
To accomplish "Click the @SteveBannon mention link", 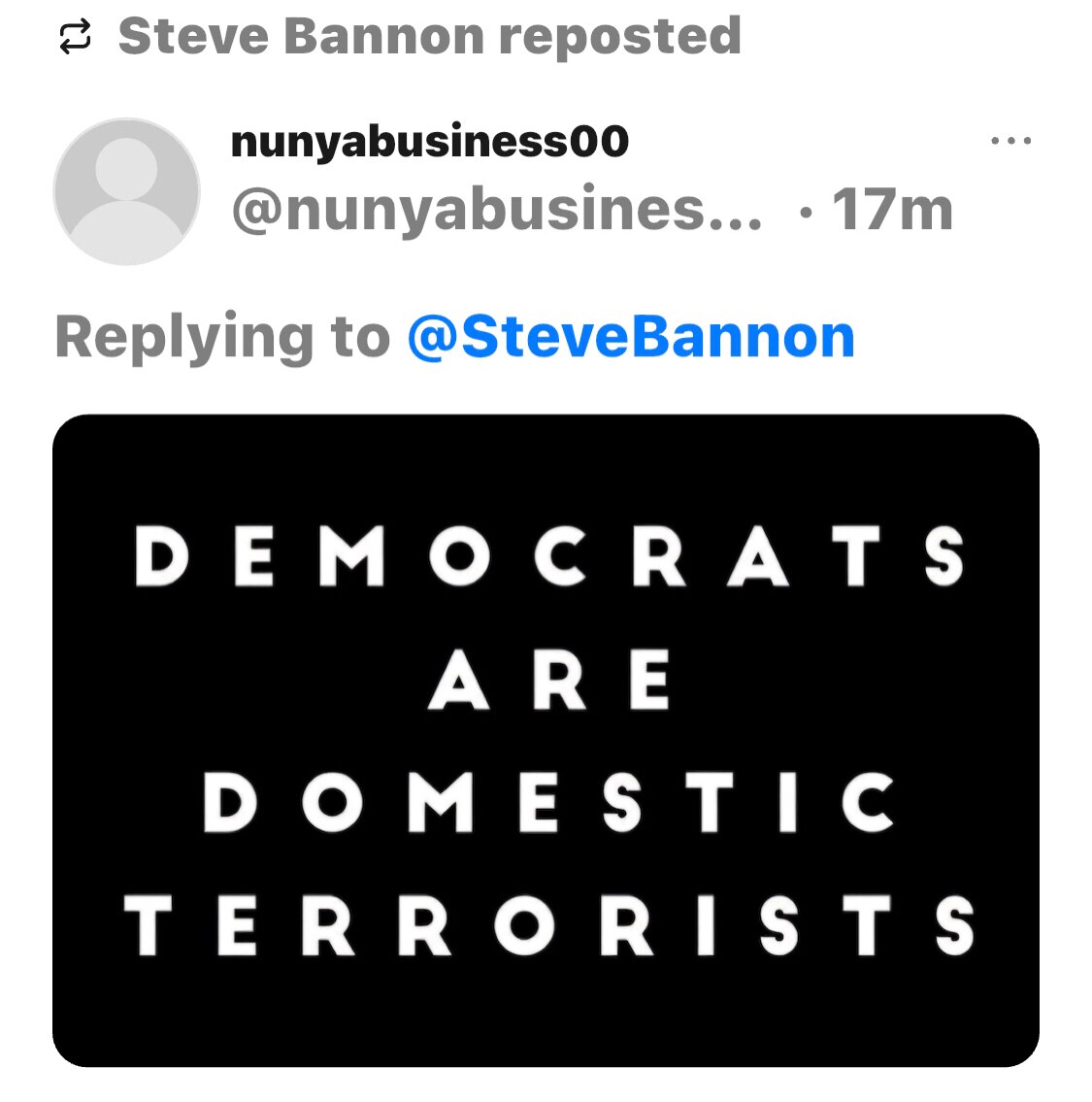I will click(631, 336).
